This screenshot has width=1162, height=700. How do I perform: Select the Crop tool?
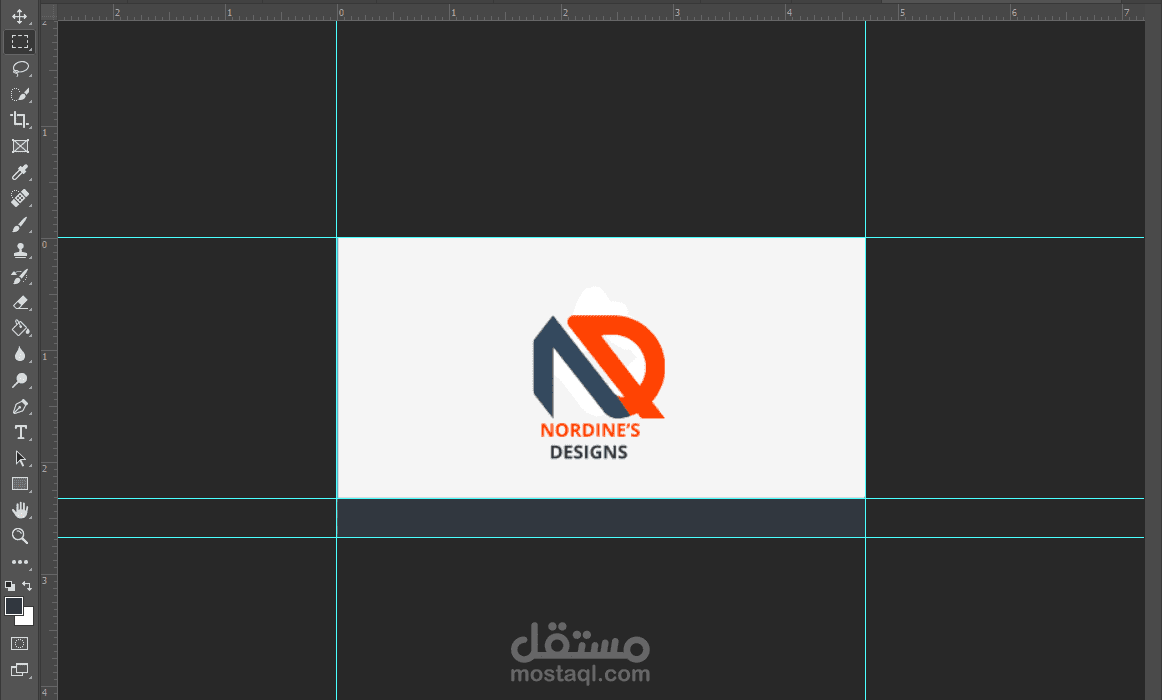[x=20, y=120]
